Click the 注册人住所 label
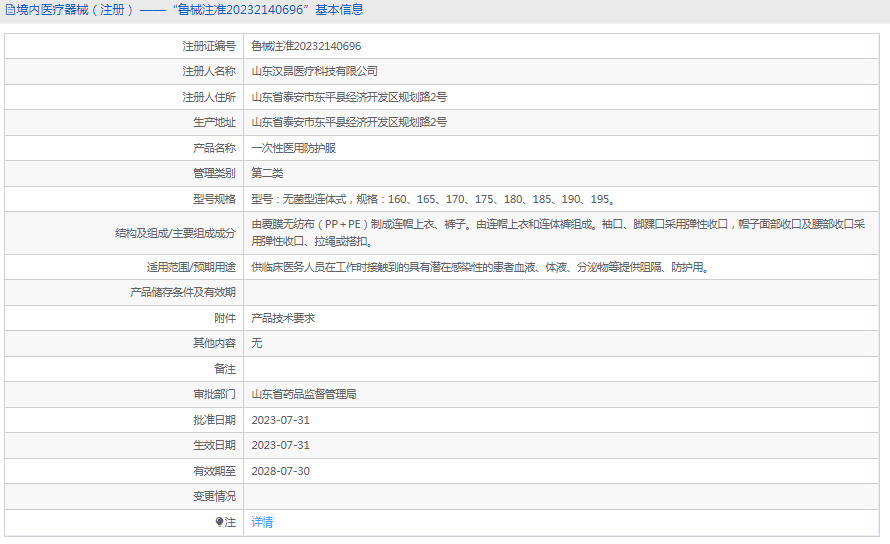The image size is (890, 544). [x=209, y=97]
